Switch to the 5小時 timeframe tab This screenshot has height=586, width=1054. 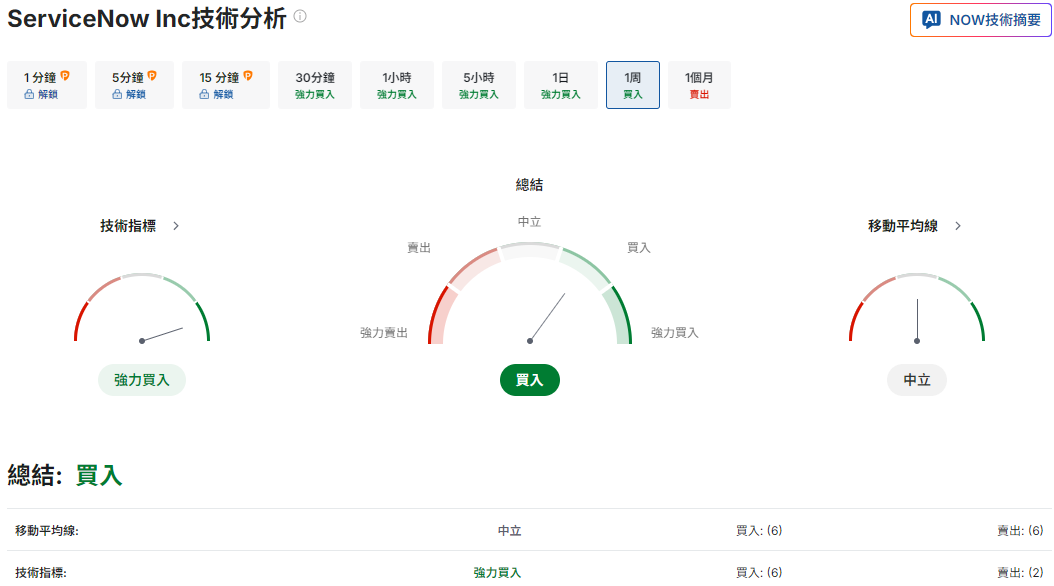pyautogui.click(x=479, y=85)
